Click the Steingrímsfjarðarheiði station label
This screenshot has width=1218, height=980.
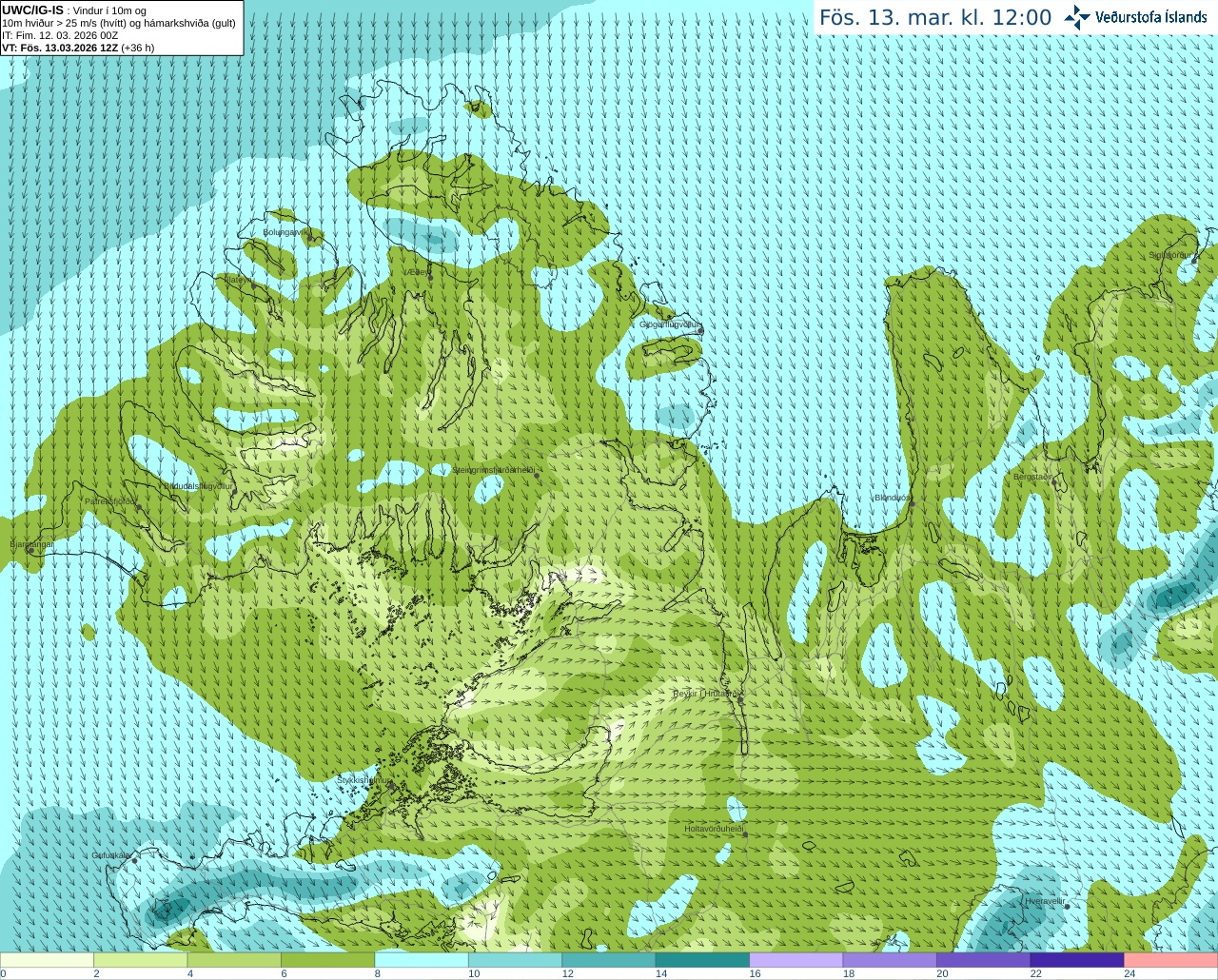493,470
